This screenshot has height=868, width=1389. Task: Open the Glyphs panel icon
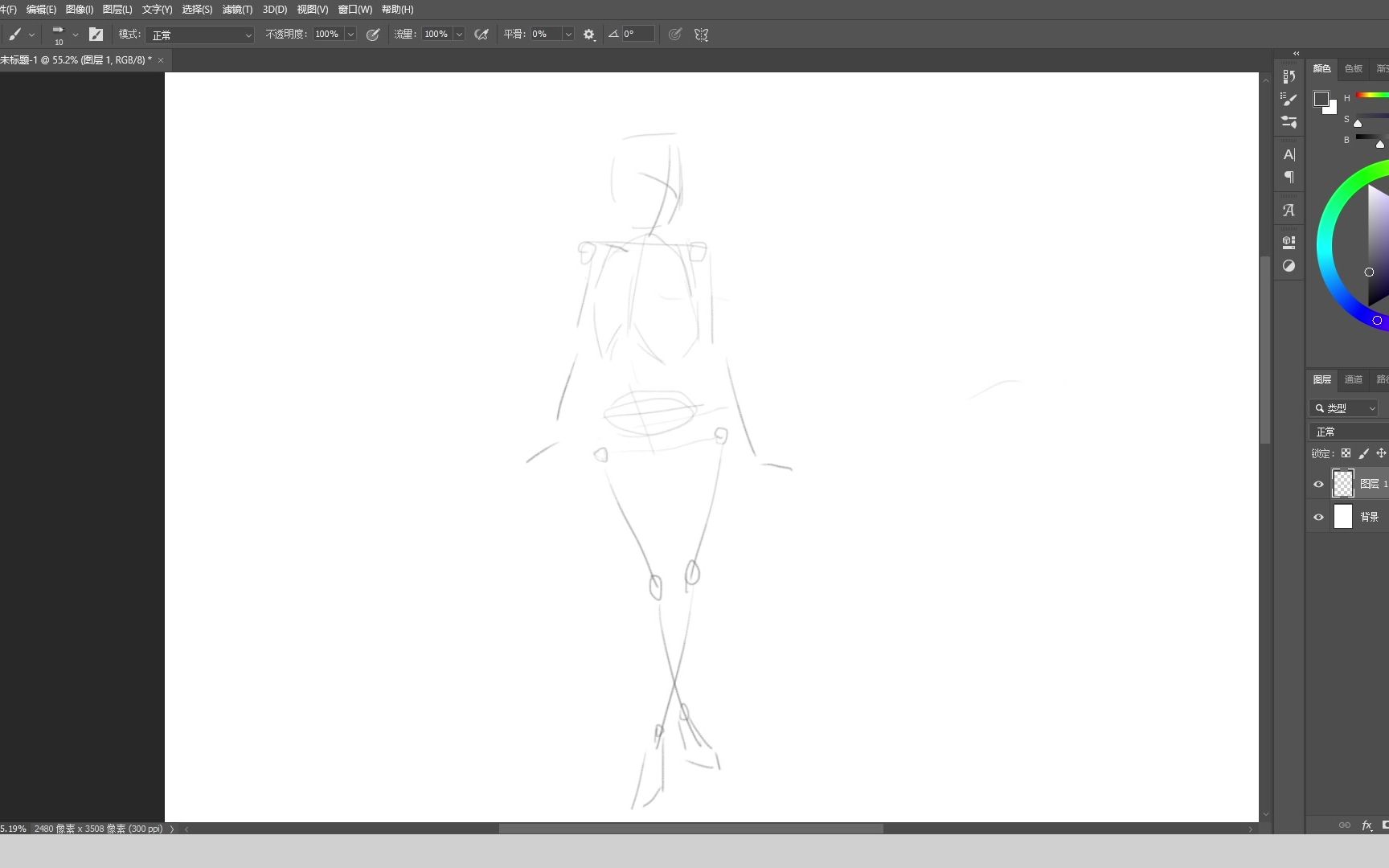[1289, 210]
